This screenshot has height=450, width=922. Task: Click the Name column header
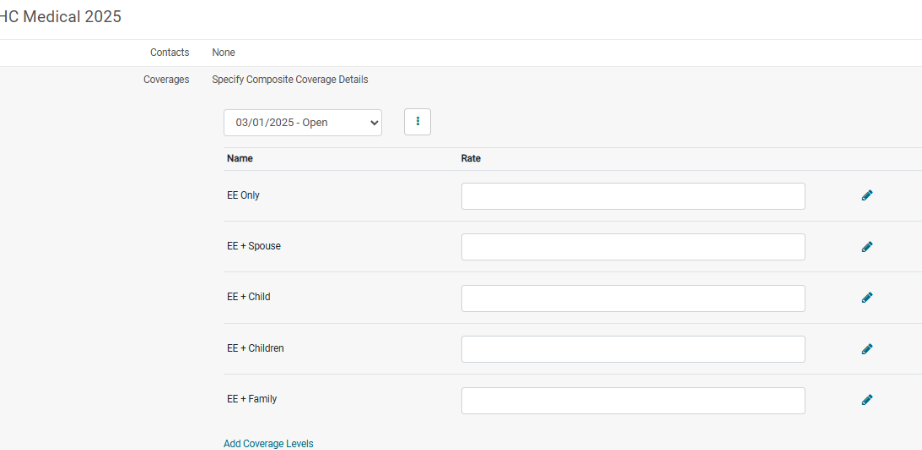[x=239, y=158]
